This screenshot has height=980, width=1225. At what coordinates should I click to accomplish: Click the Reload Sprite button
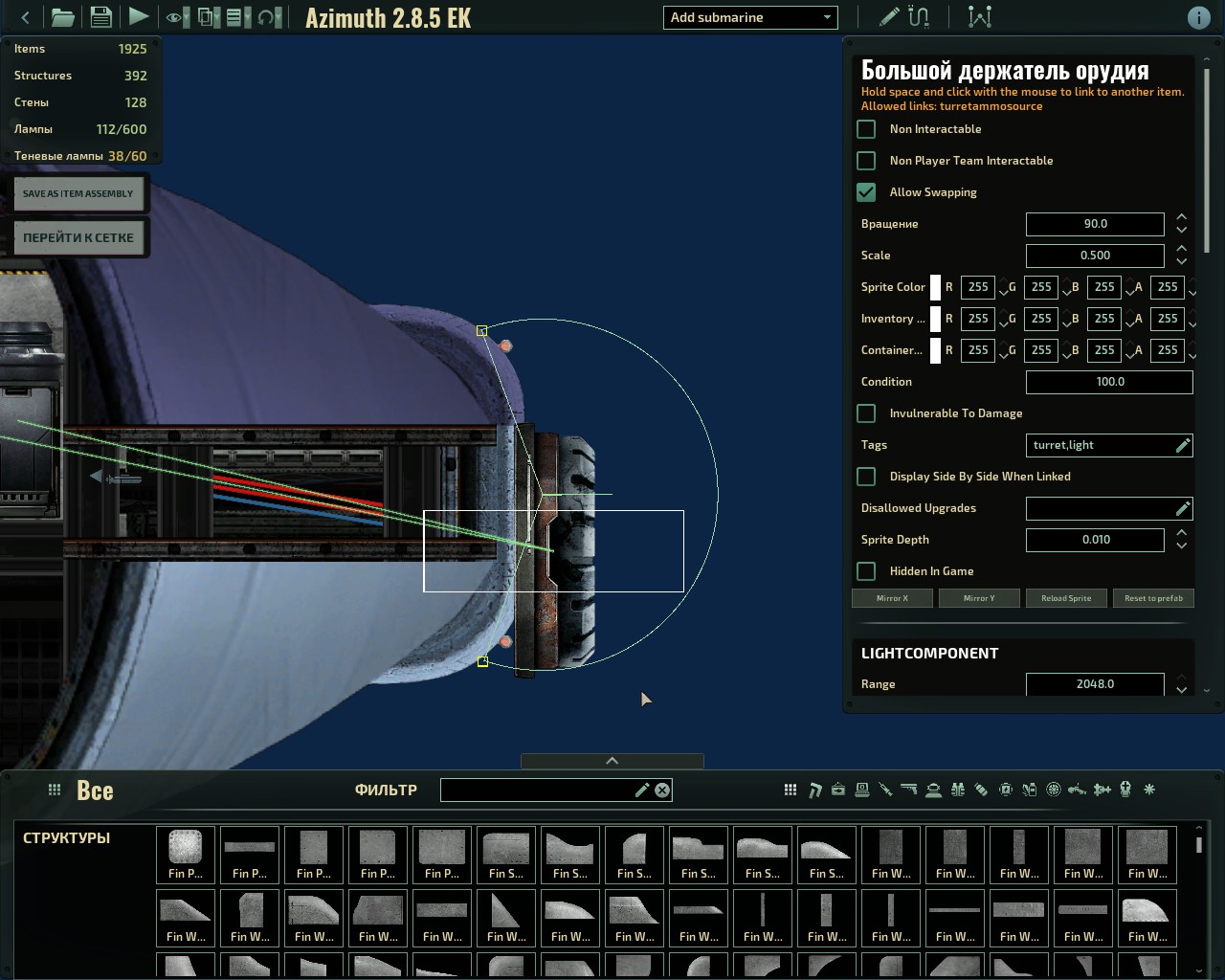1066,598
